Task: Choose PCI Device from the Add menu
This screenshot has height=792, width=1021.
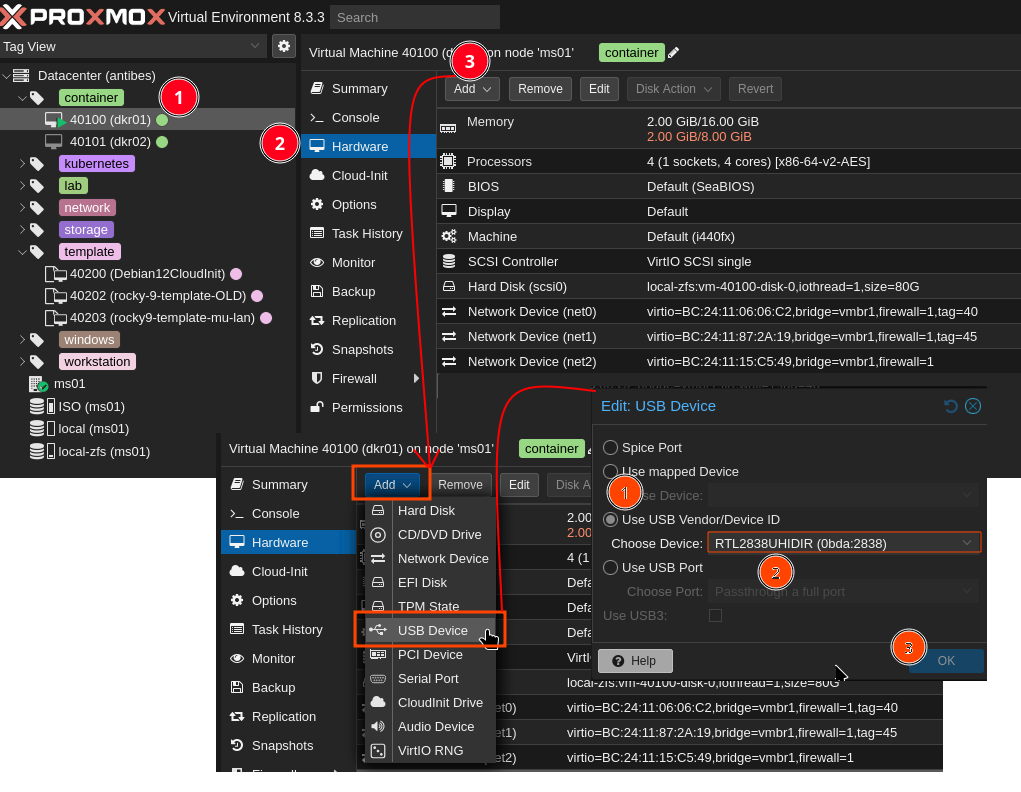Action: 430,655
